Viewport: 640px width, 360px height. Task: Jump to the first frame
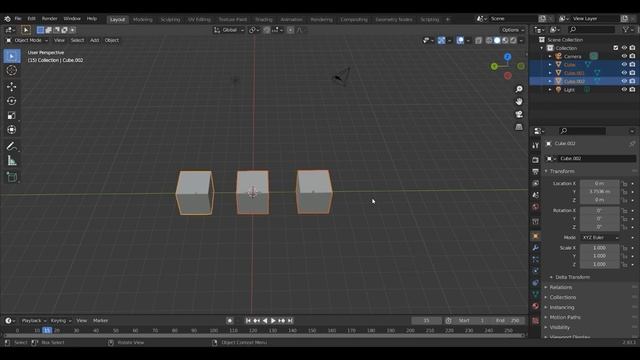[248, 321]
